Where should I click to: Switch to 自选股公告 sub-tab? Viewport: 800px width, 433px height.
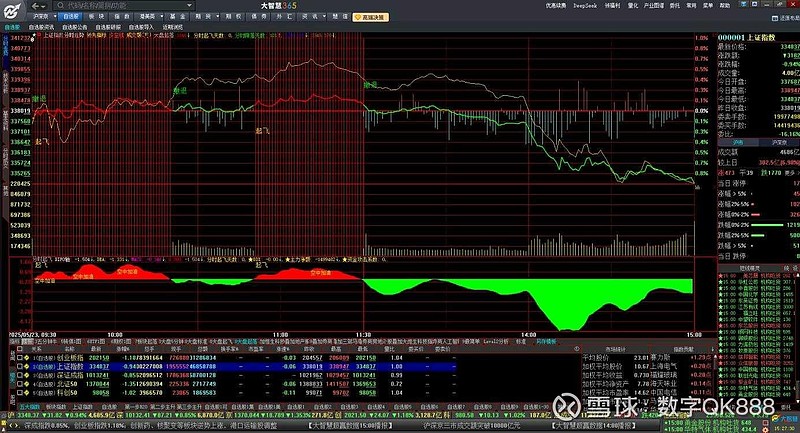[74, 27]
